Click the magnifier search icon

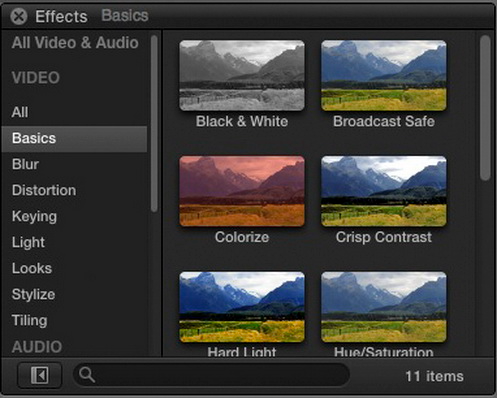[87, 375]
